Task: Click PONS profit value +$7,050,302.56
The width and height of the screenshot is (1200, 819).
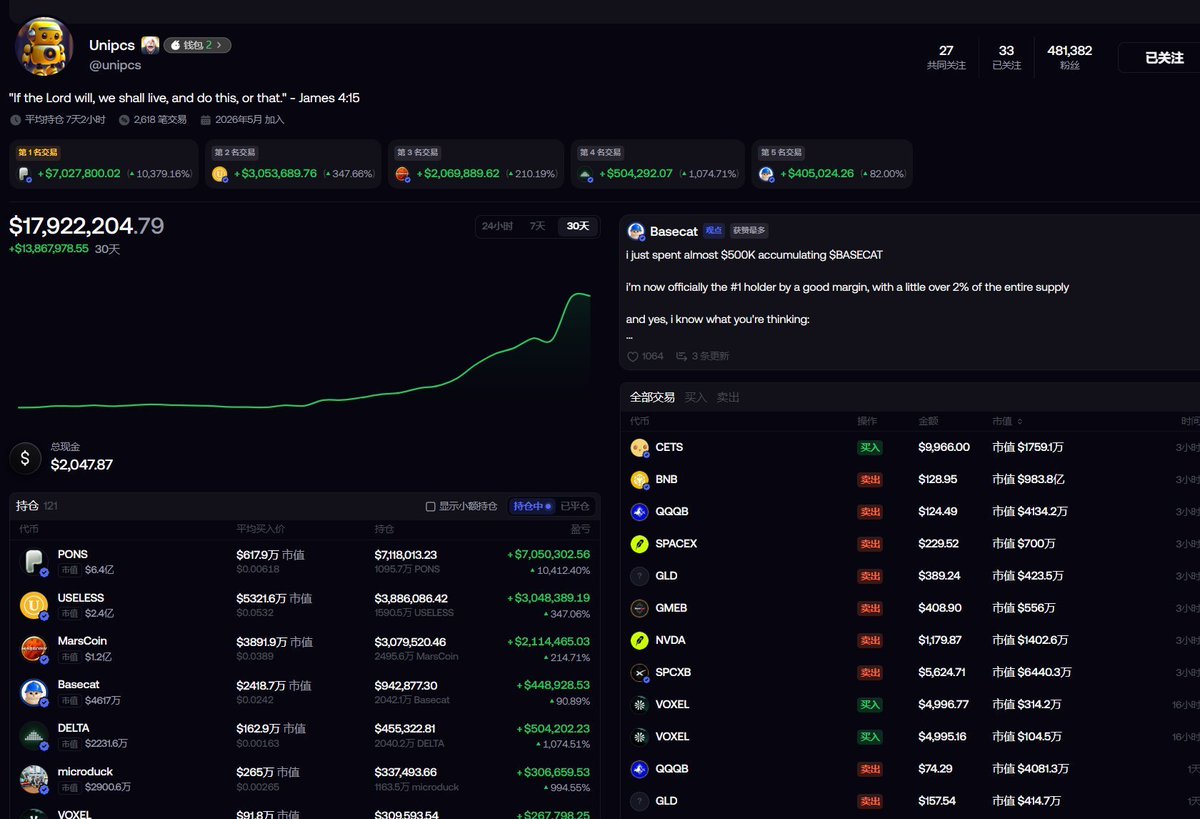Action: point(548,554)
